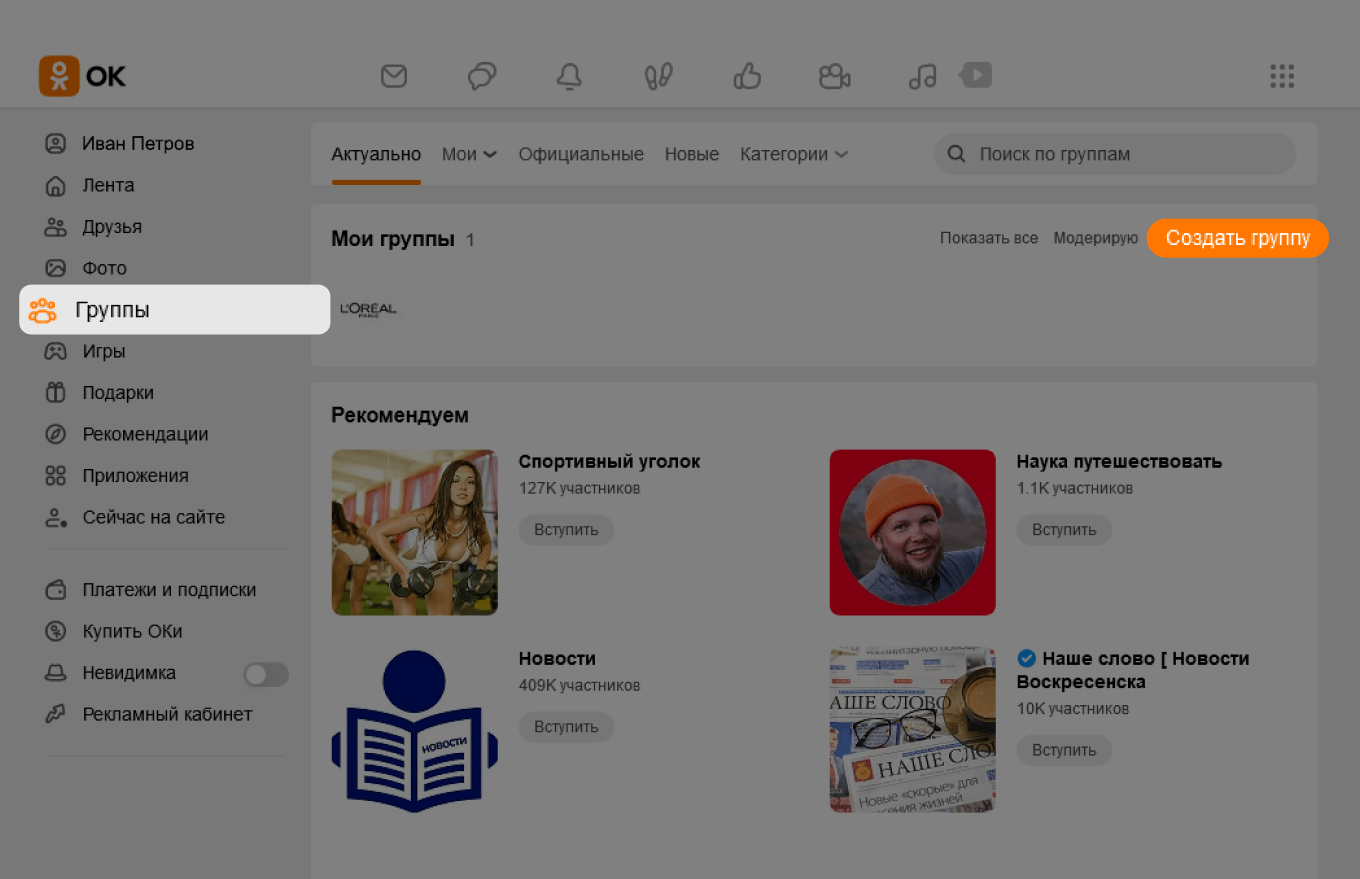Open the Категории dropdown
1360x879 pixels.
click(x=793, y=154)
